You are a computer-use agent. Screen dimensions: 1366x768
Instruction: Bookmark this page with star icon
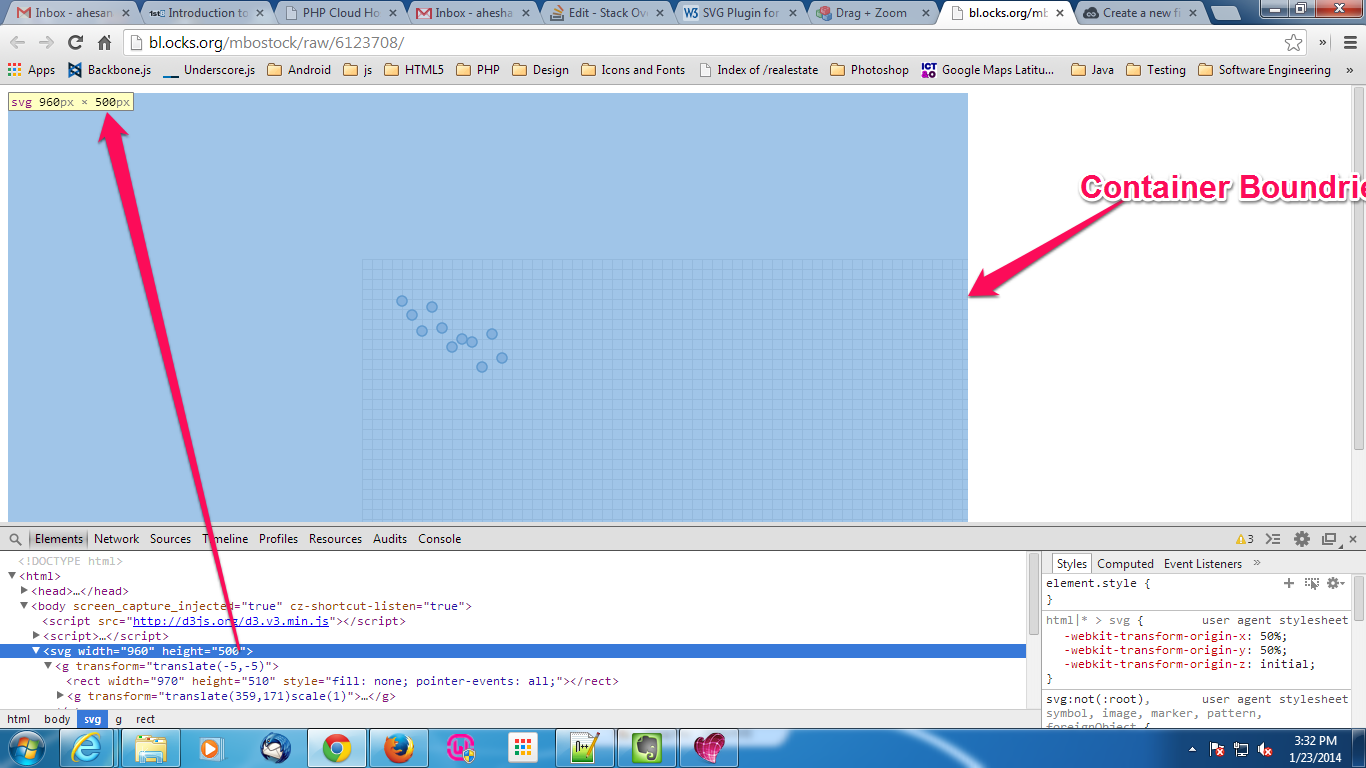tap(1294, 43)
